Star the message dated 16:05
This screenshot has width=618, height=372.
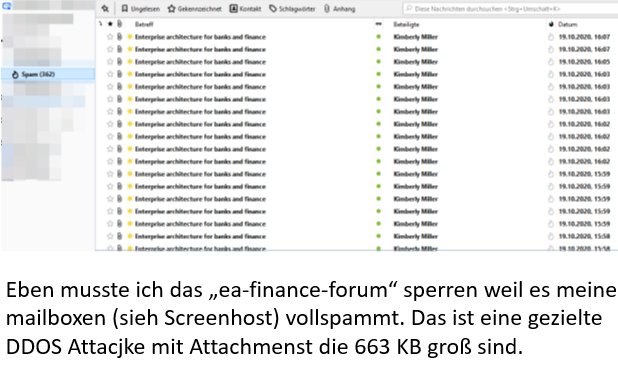[x=110, y=62]
